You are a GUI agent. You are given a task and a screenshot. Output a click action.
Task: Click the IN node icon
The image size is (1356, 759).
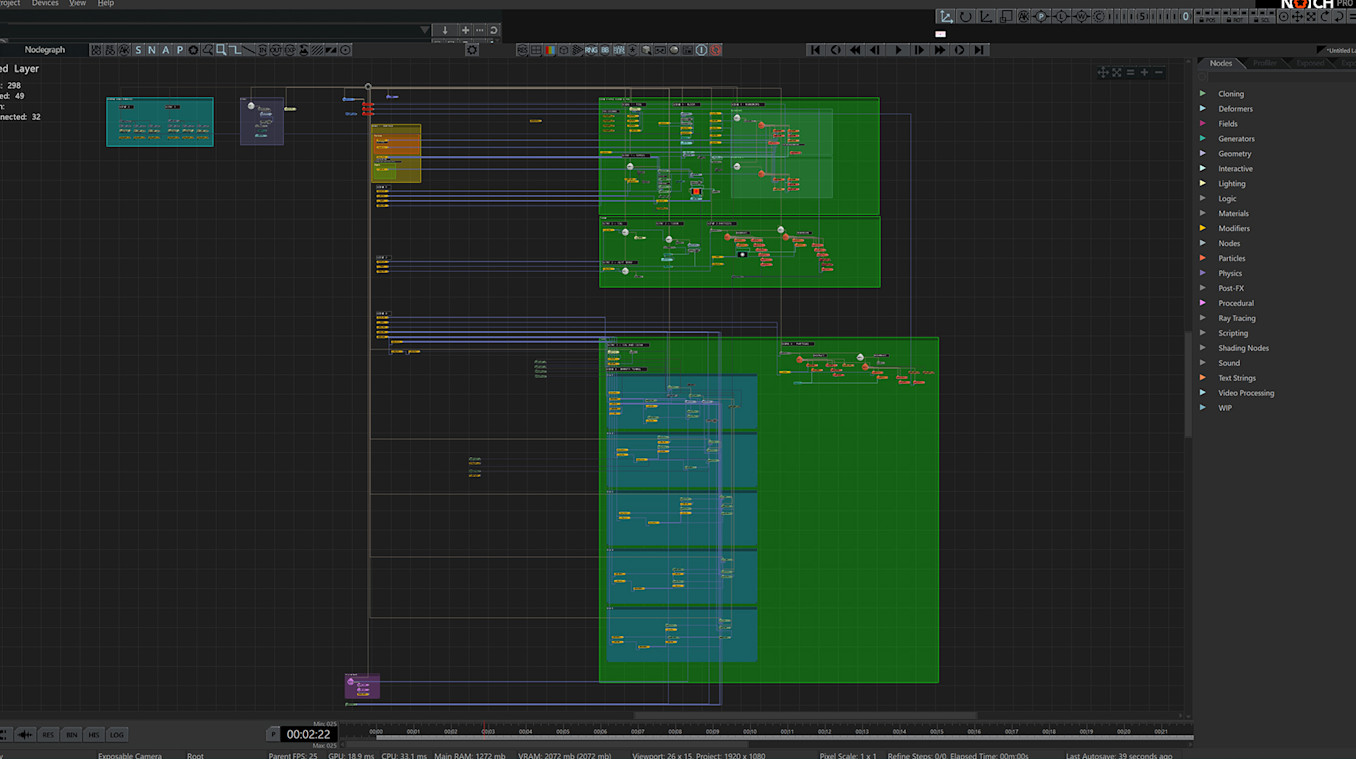pos(262,50)
